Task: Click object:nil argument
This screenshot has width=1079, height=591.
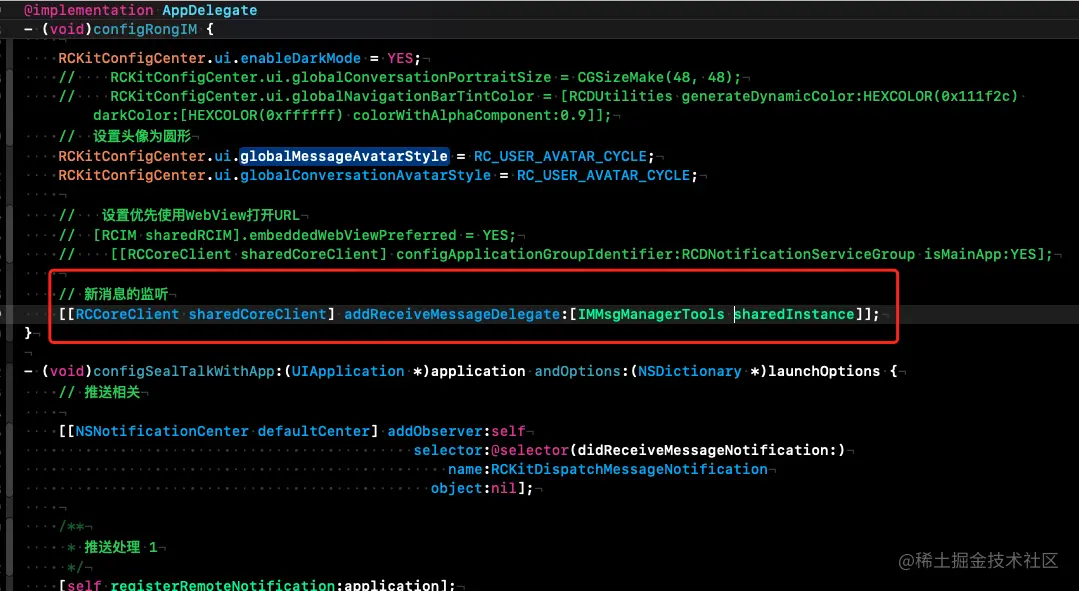Action: 473,488
